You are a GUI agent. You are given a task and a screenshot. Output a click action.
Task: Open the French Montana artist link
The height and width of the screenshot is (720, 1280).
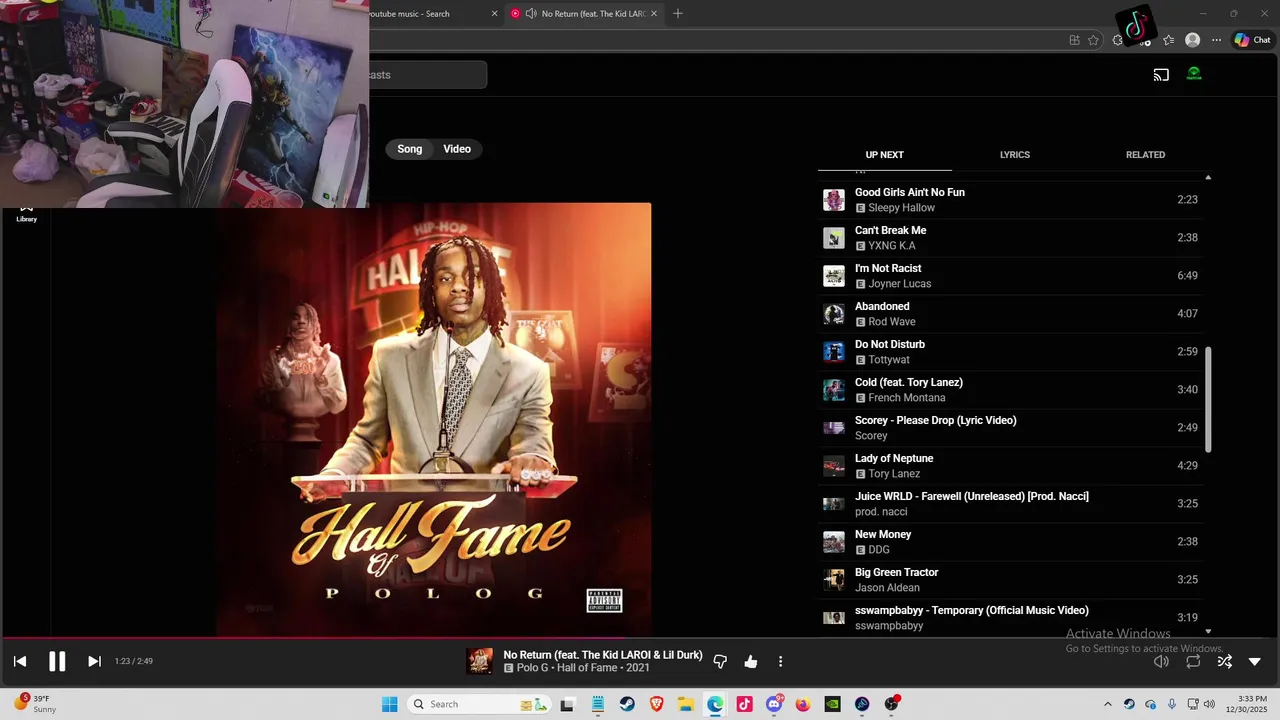pos(906,398)
